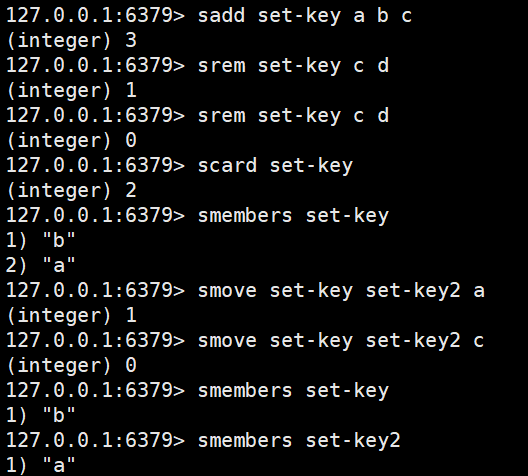Click the '(integer) 0' result after second srem

(x=72, y=140)
